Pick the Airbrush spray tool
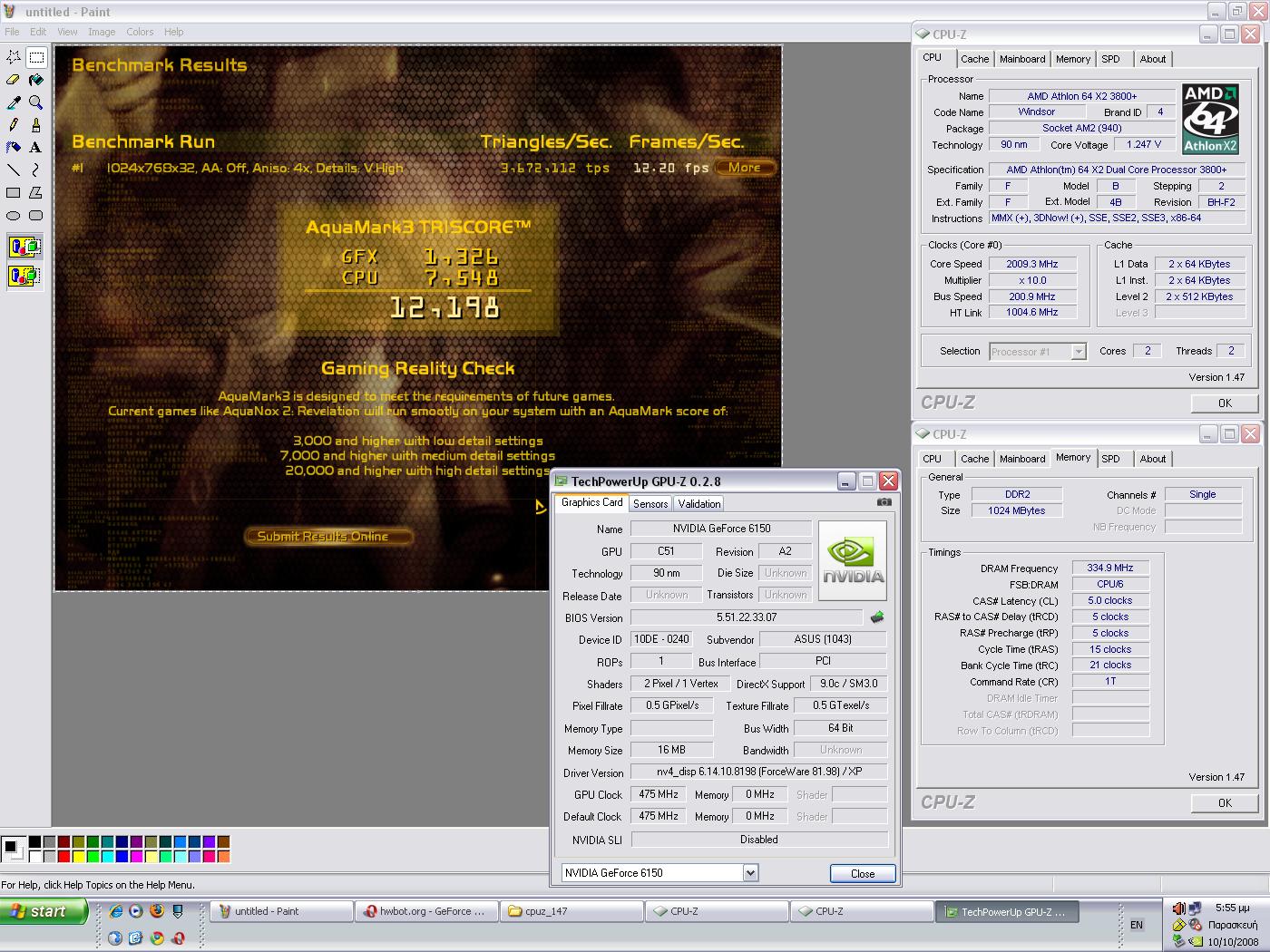 [x=14, y=147]
